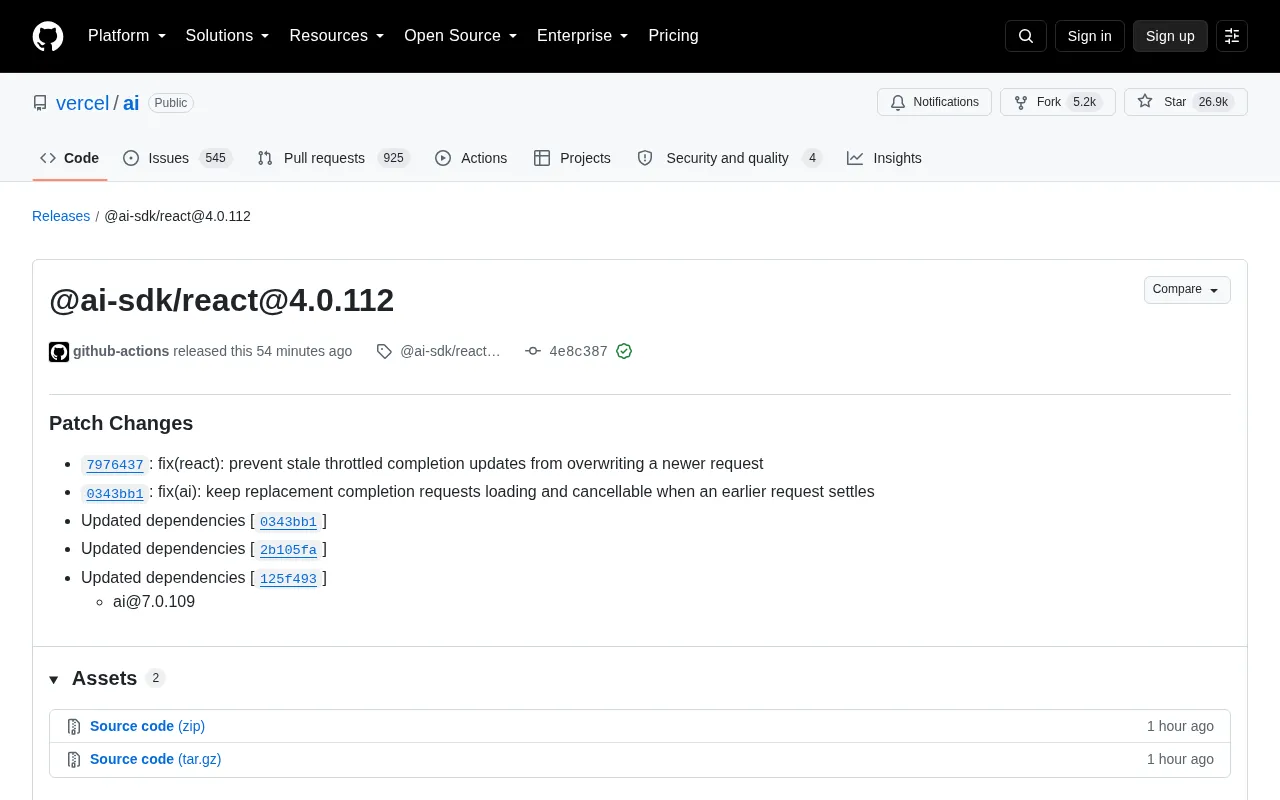Open the appearance settings icon button

click(1232, 36)
